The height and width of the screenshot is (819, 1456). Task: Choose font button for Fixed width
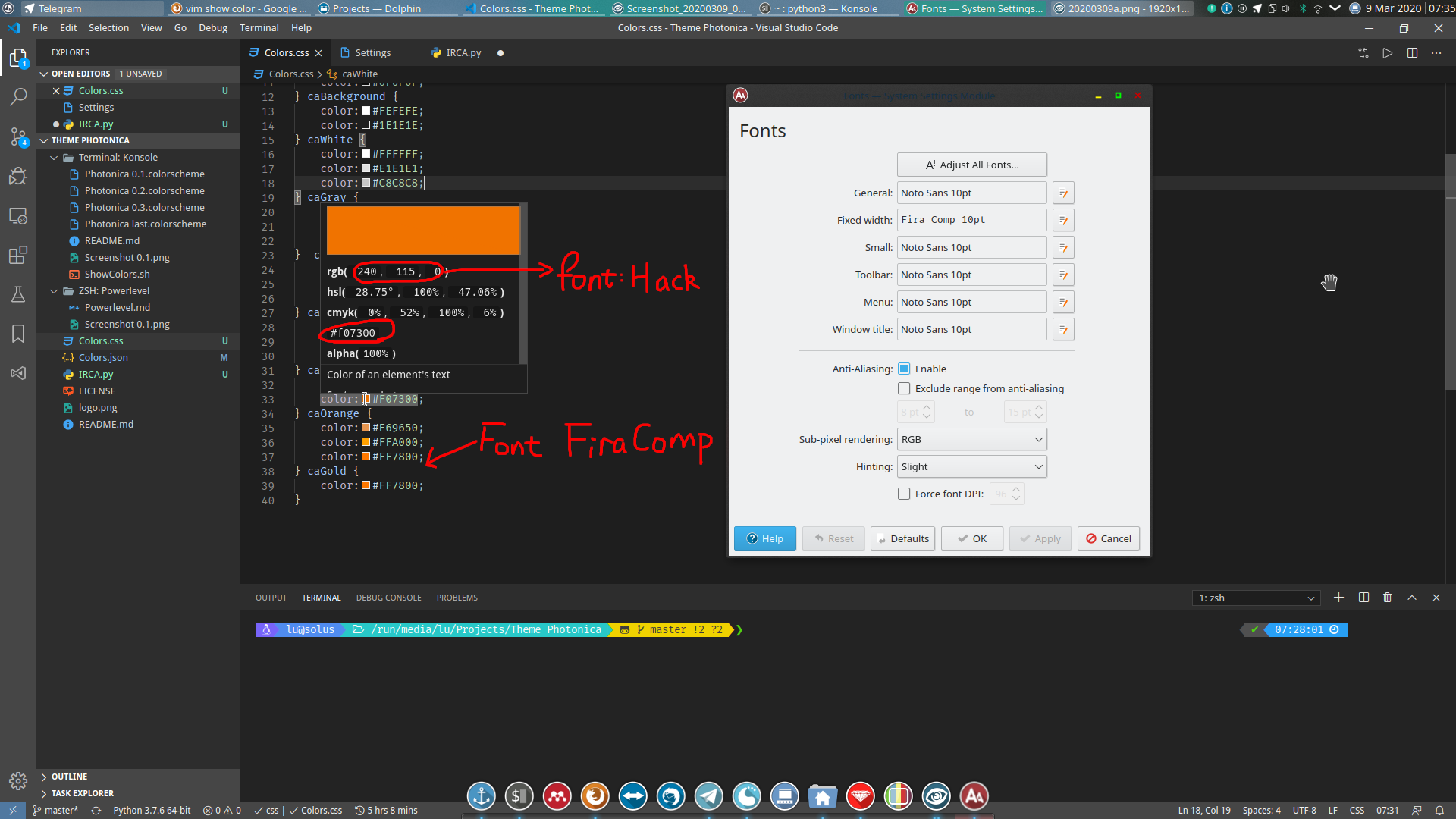point(1063,221)
